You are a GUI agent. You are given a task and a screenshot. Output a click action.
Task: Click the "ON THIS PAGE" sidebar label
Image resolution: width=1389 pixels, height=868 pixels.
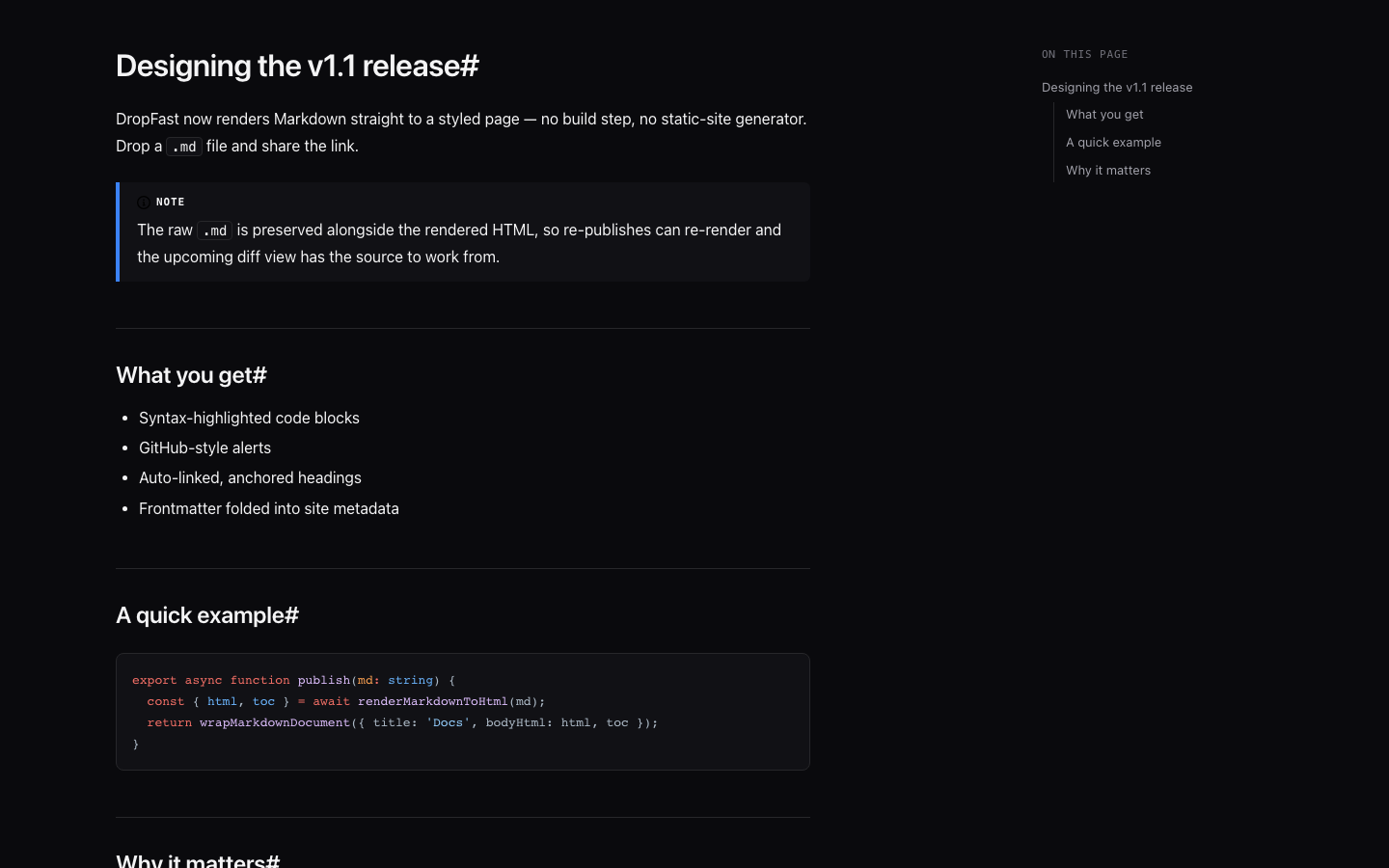coord(1084,55)
